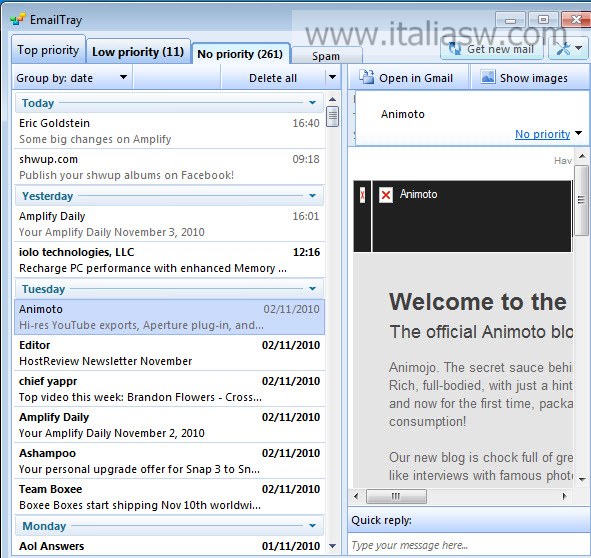The height and width of the screenshot is (558, 591).
Task: Open the shwup.com email
Action: [170, 167]
